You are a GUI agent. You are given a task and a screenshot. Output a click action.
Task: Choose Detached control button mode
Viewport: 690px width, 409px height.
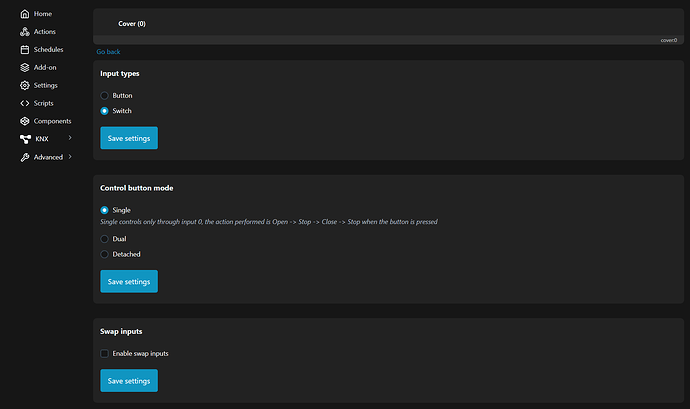click(x=105, y=254)
